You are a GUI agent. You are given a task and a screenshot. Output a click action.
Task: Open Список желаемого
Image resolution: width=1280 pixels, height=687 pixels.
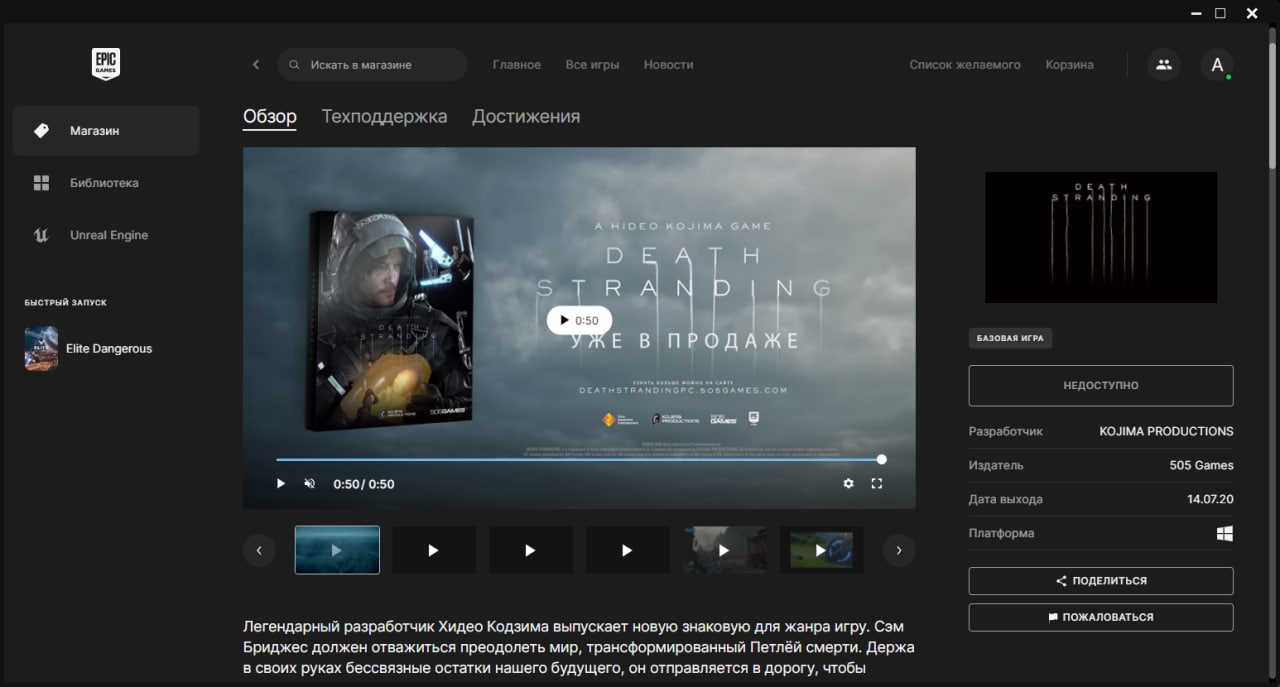[965, 64]
